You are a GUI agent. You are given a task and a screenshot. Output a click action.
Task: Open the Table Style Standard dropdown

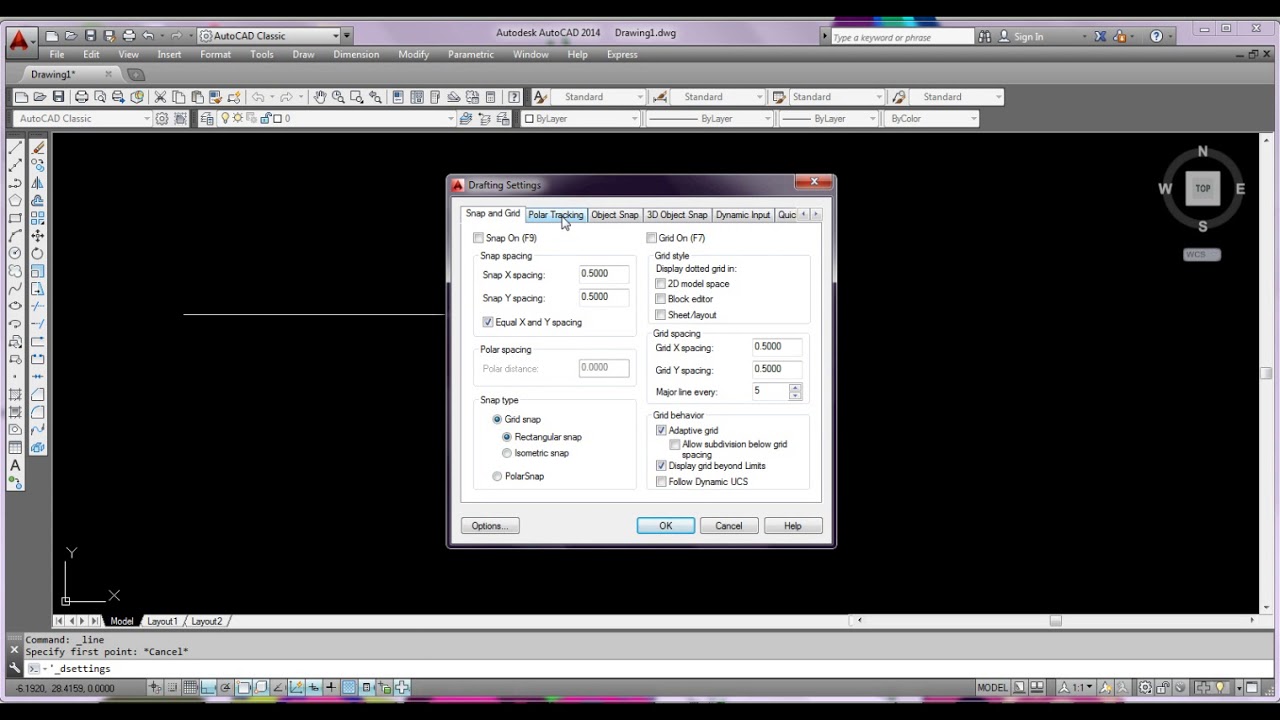[837, 97]
